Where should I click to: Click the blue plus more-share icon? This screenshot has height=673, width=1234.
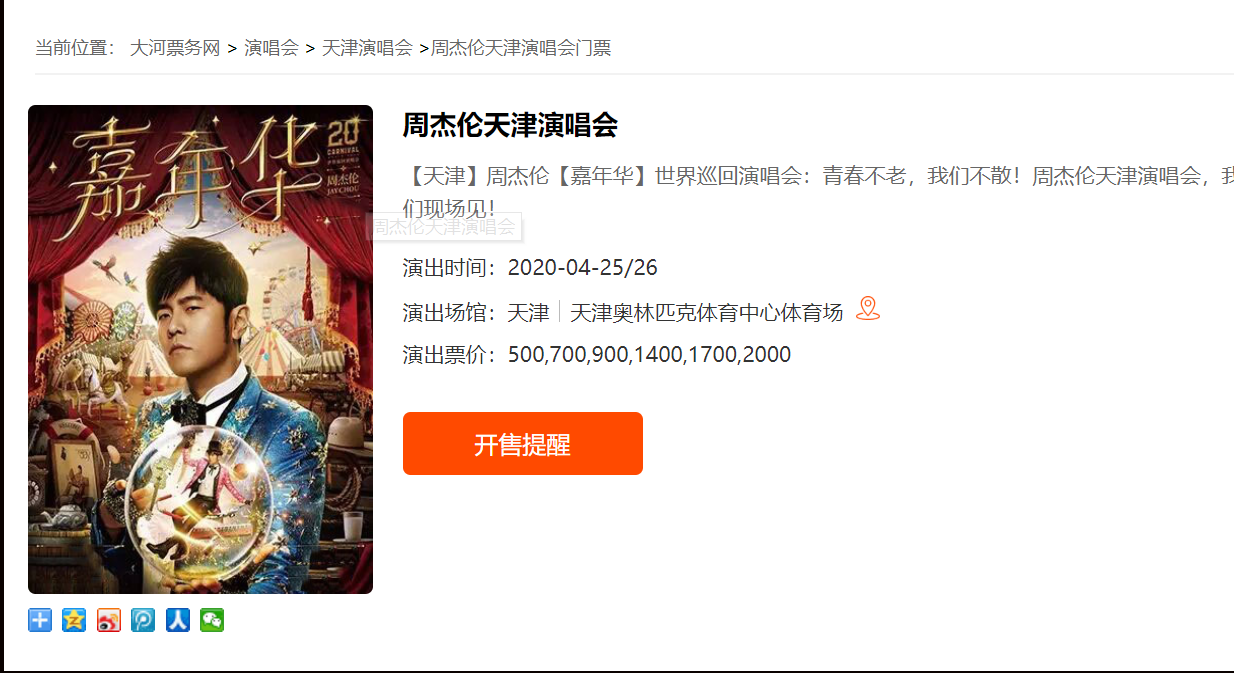(x=40, y=620)
